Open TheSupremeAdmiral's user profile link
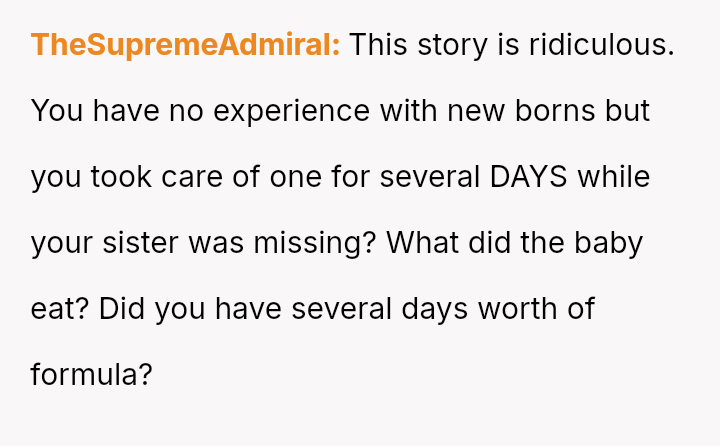This screenshot has width=720, height=446. (186, 45)
